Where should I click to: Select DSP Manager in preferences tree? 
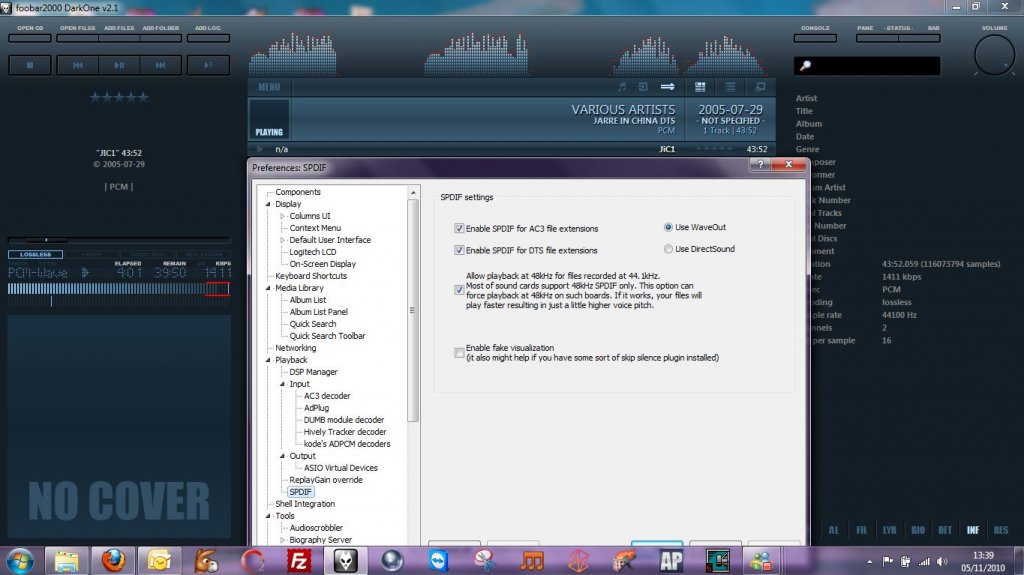(x=313, y=372)
